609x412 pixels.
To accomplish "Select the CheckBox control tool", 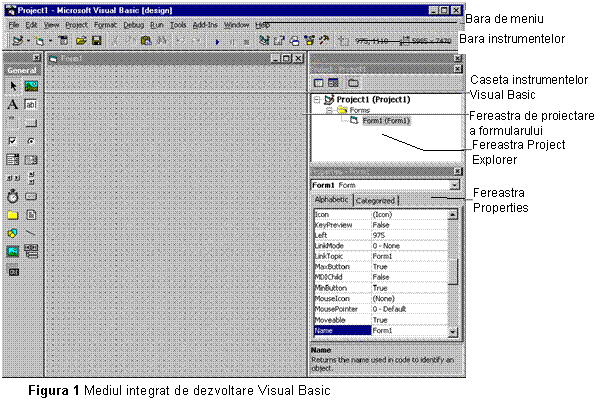I will click(13, 141).
